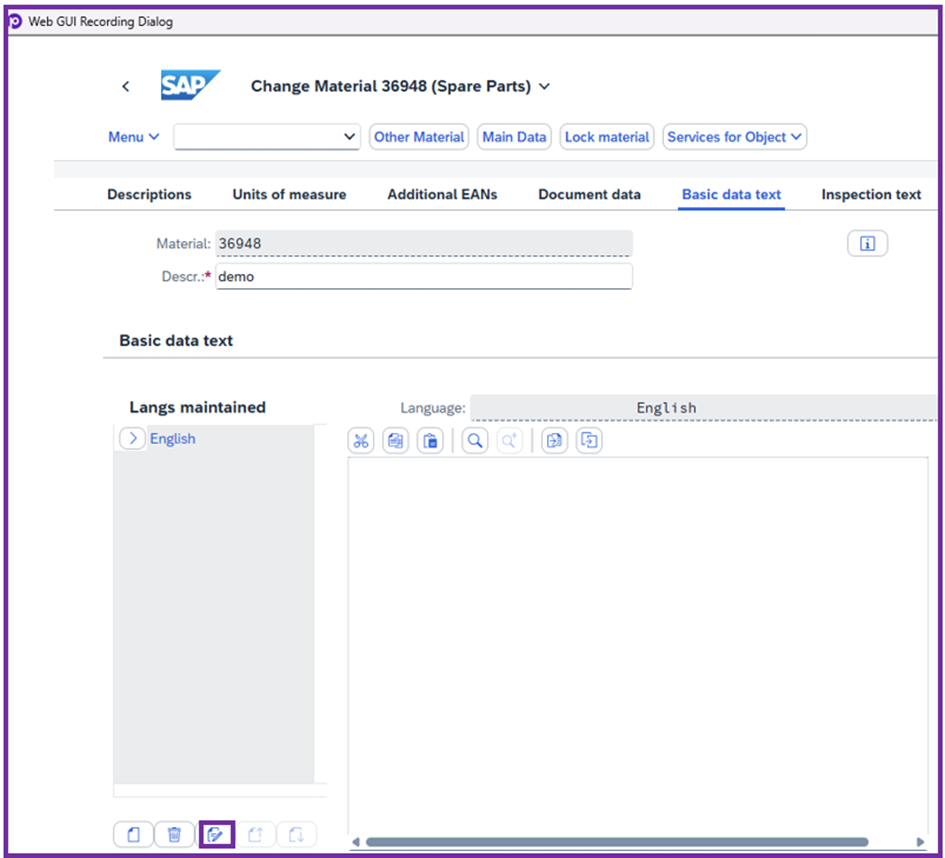
Task: Click the Copy icon in text toolbar
Action: pos(396,440)
